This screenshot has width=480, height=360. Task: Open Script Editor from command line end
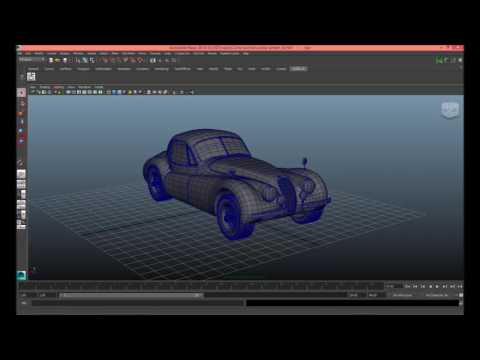pyautogui.click(x=461, y=303)
